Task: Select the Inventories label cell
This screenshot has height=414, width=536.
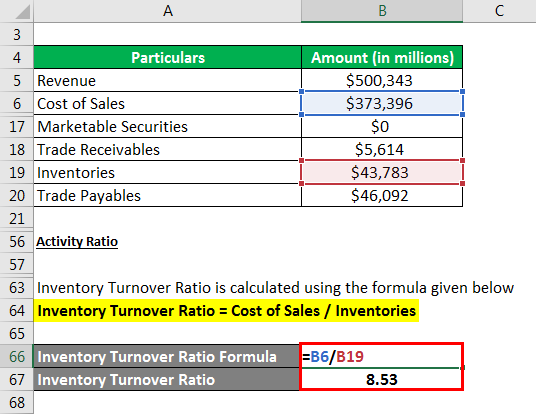Action: coord(168,173)
